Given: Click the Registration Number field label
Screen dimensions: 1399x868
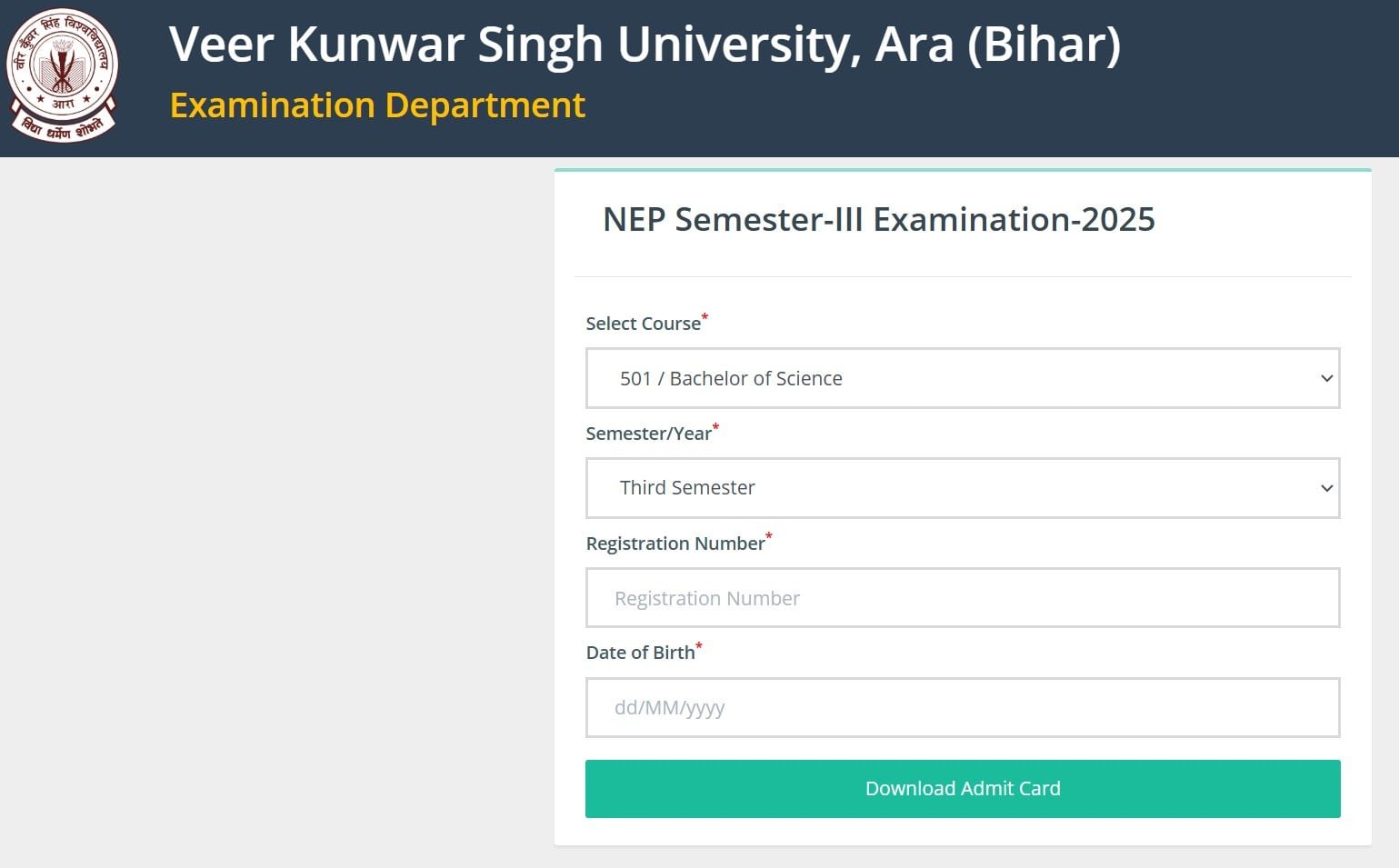Looking at the screenshot, I should point(675,544).
